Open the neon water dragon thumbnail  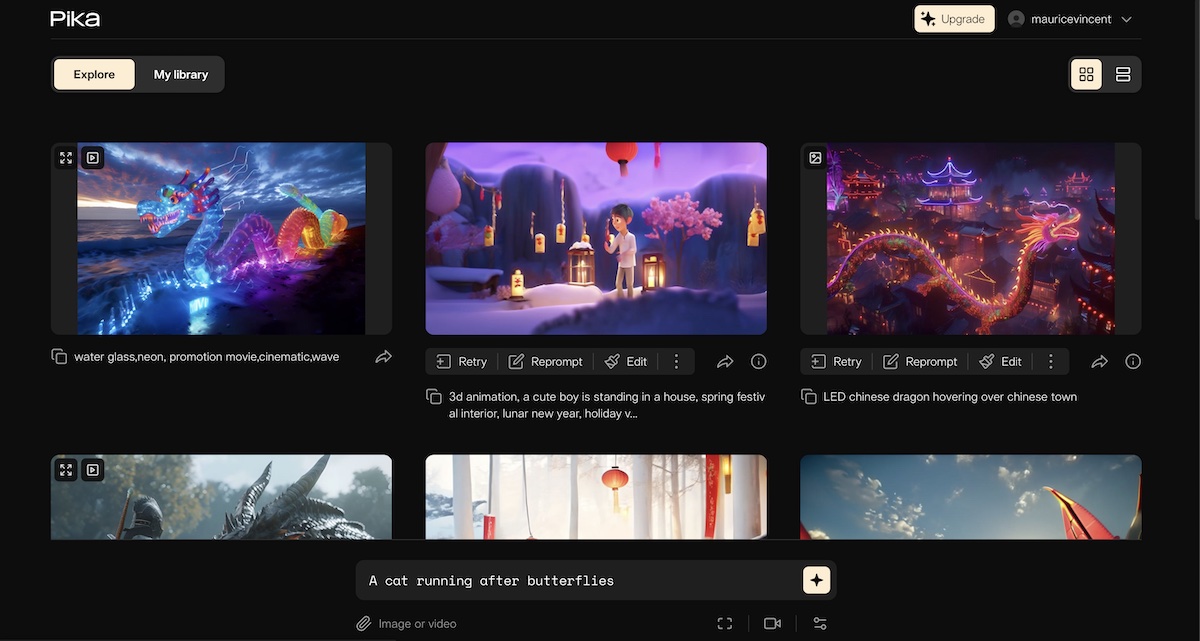221,238
